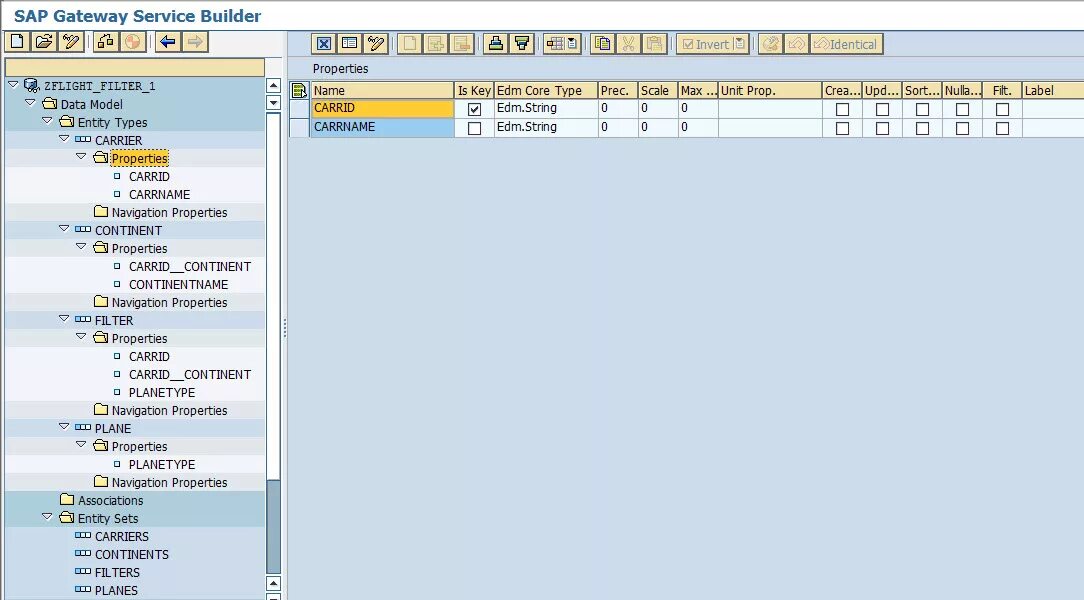Click the insert row icon with green plus
The width and height of the screenshot is (1084, 600).
436,44
